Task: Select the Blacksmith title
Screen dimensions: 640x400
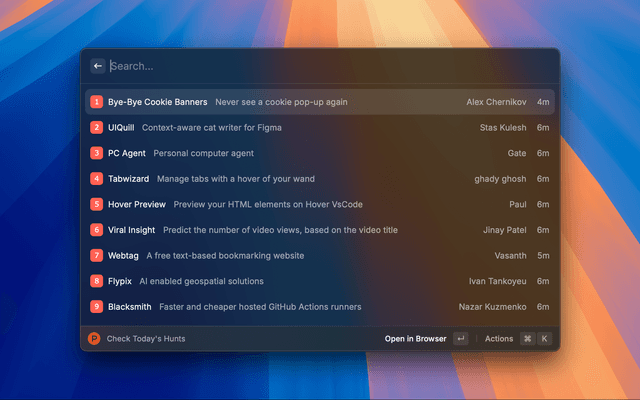Action: pyautogui.click(x=129, y=307)
